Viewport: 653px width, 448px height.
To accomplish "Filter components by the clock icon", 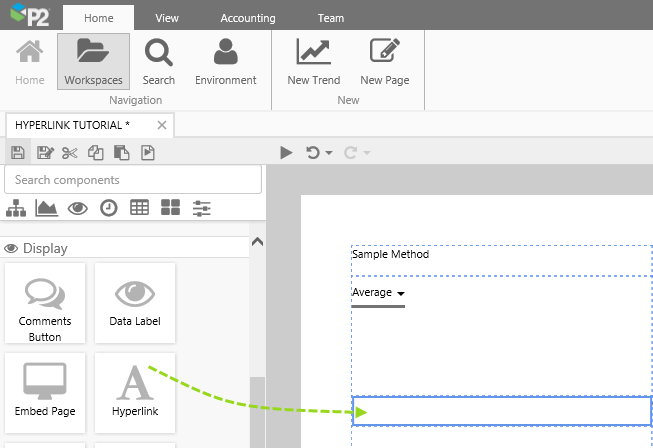I will tap(108, 208).
